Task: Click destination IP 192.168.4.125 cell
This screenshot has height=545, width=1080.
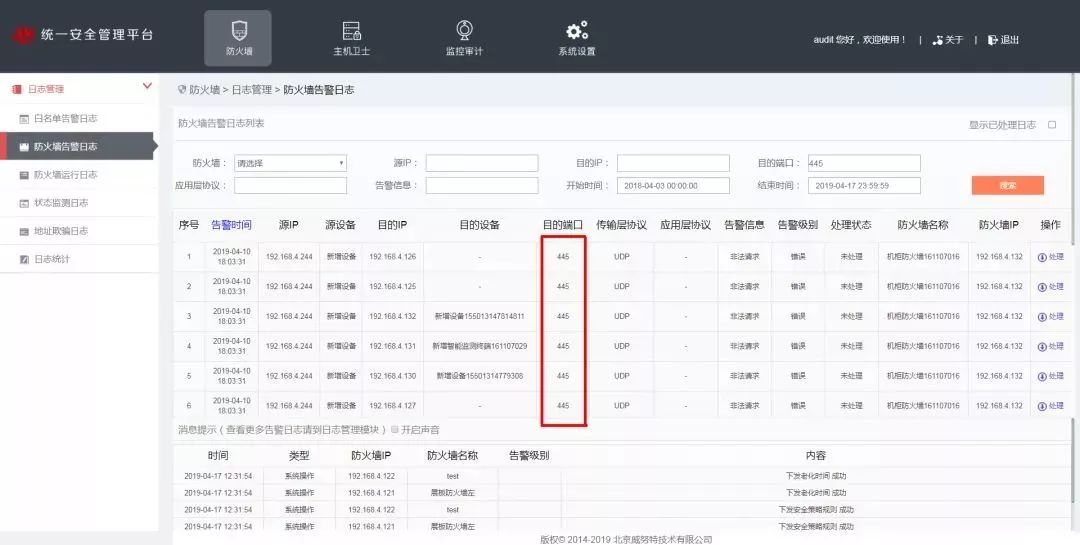Action: click(x=393, y=287)
